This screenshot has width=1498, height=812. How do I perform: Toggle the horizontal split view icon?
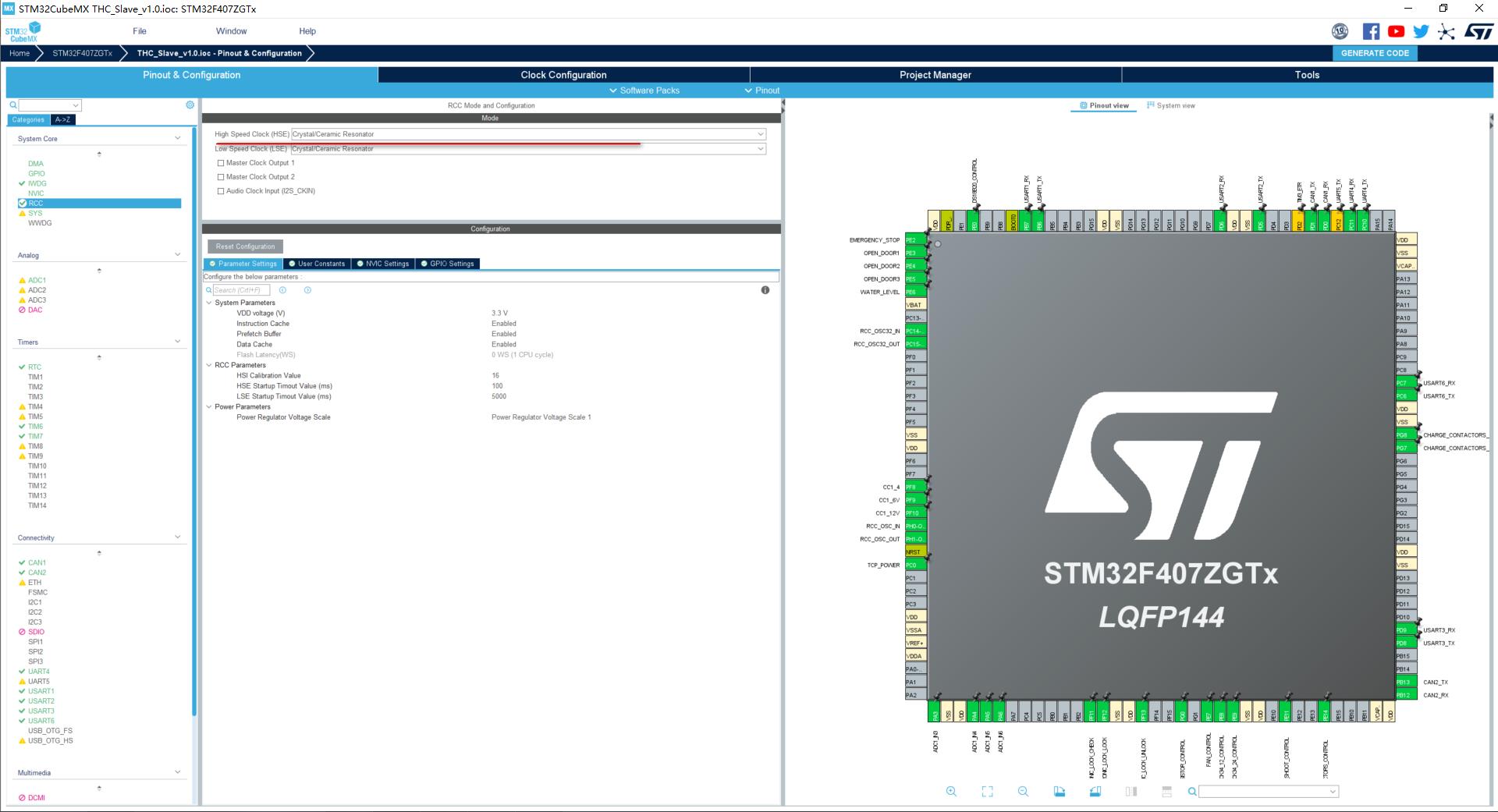coord(1166,791)
